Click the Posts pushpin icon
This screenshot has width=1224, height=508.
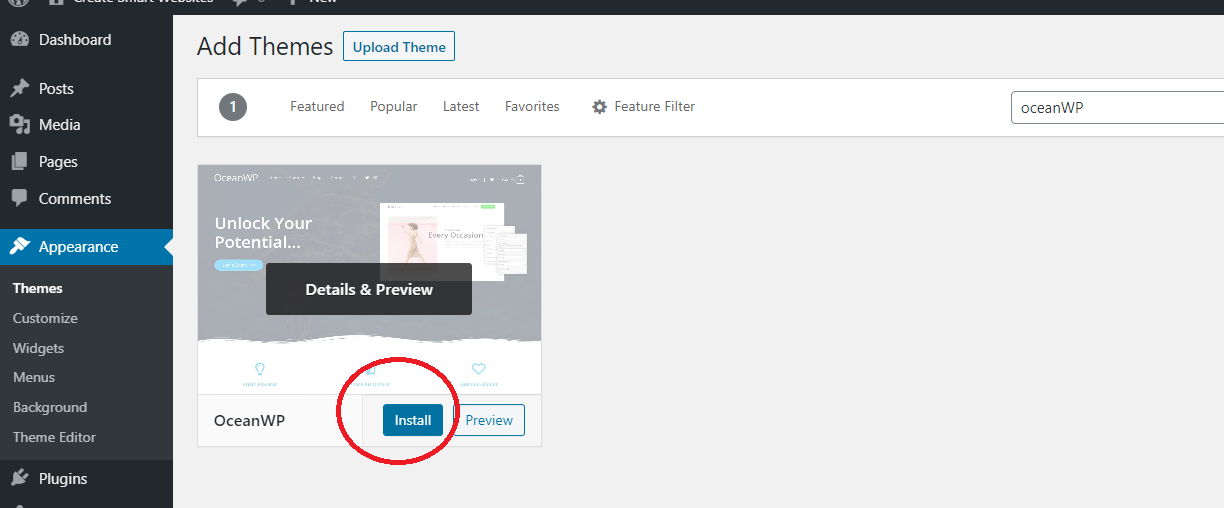(19, 88)
